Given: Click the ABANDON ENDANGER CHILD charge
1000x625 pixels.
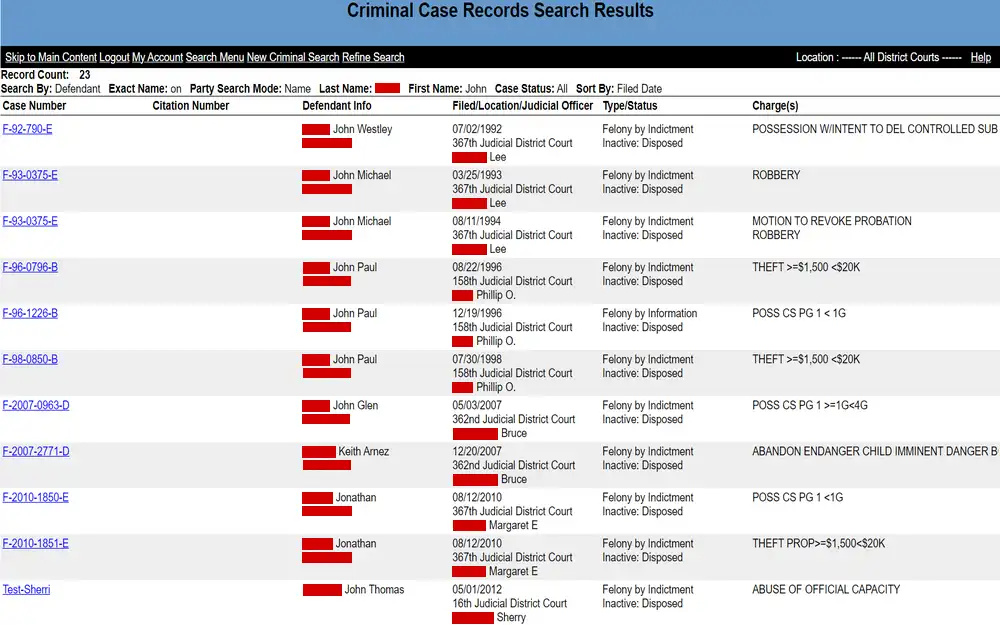Looking at the screenshot, I should click(875, 451).
